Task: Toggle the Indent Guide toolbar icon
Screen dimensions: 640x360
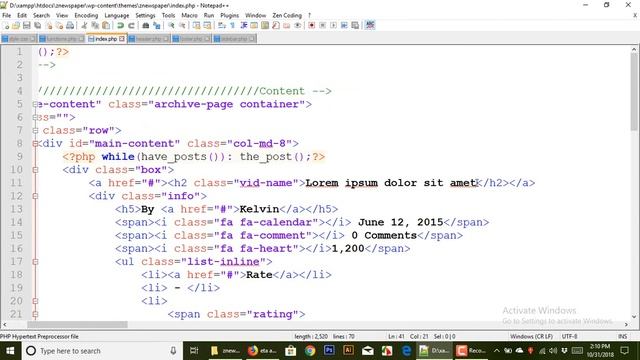Action: 244,25
